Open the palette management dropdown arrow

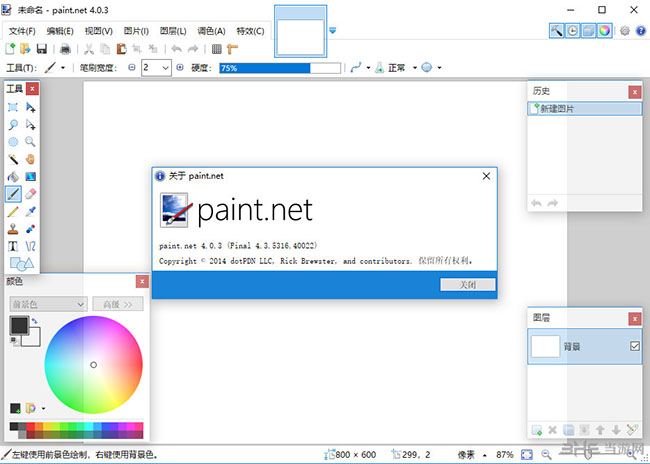coord(43,408)
